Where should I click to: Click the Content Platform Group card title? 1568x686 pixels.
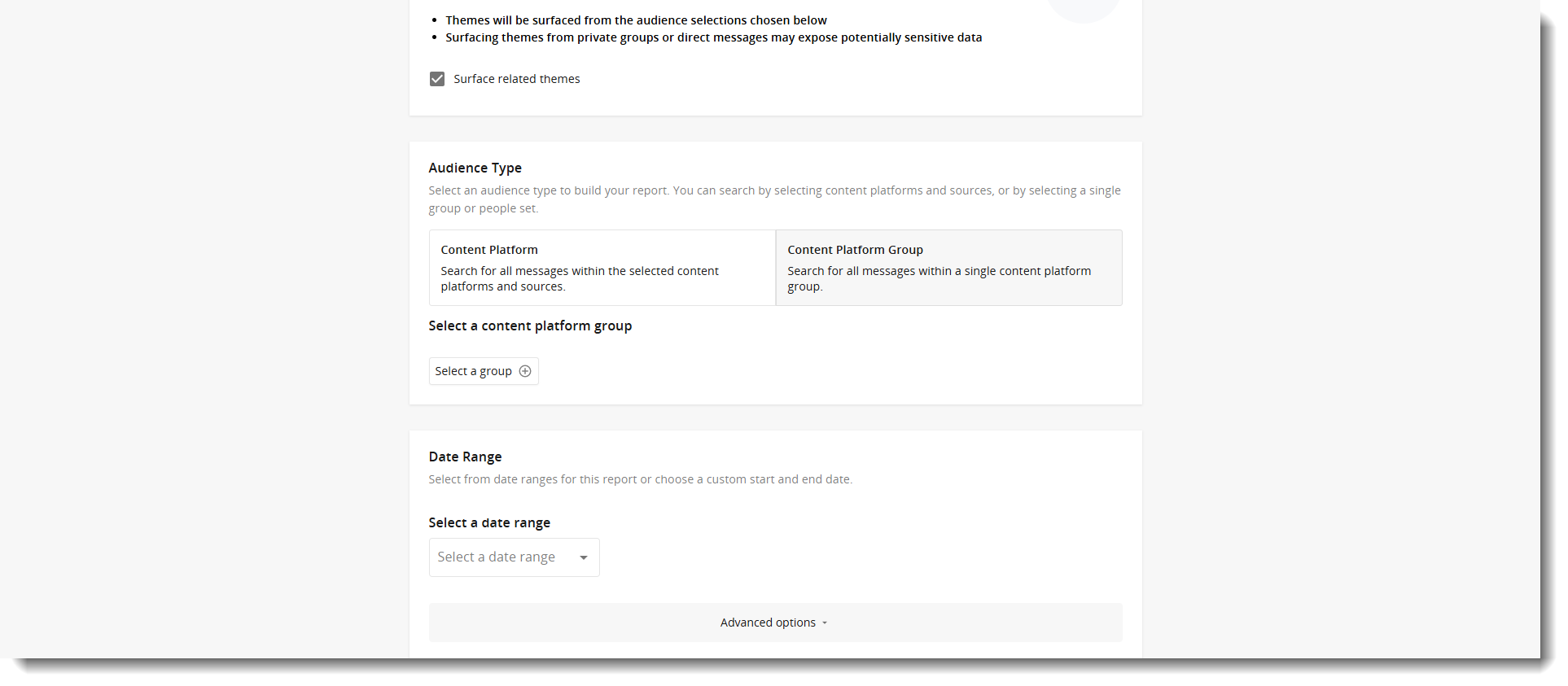855,250
